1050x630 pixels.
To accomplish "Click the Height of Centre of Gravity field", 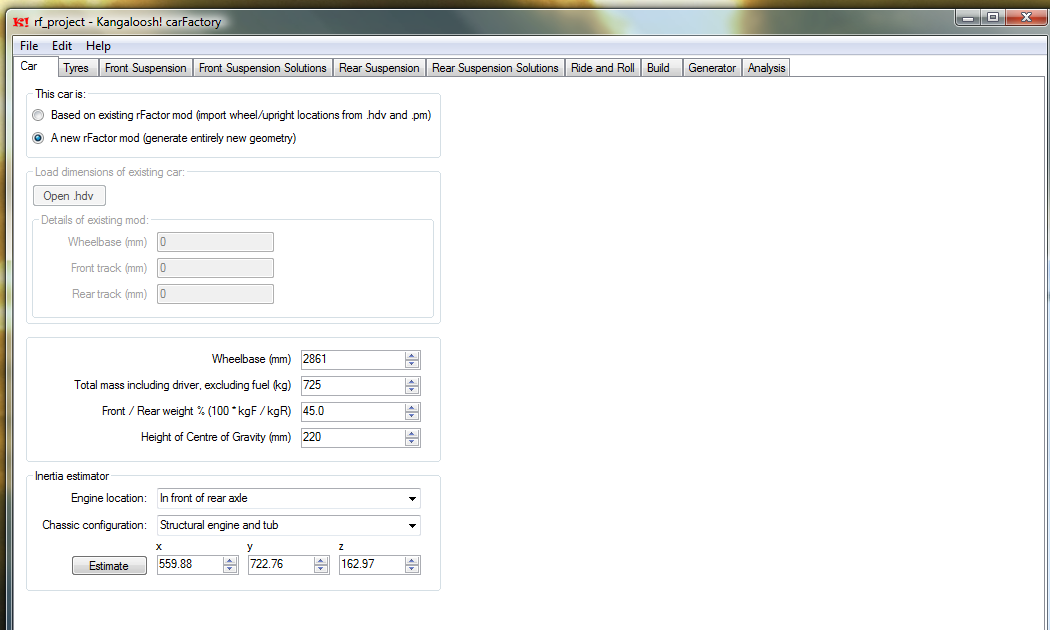I will coord(353,437).
